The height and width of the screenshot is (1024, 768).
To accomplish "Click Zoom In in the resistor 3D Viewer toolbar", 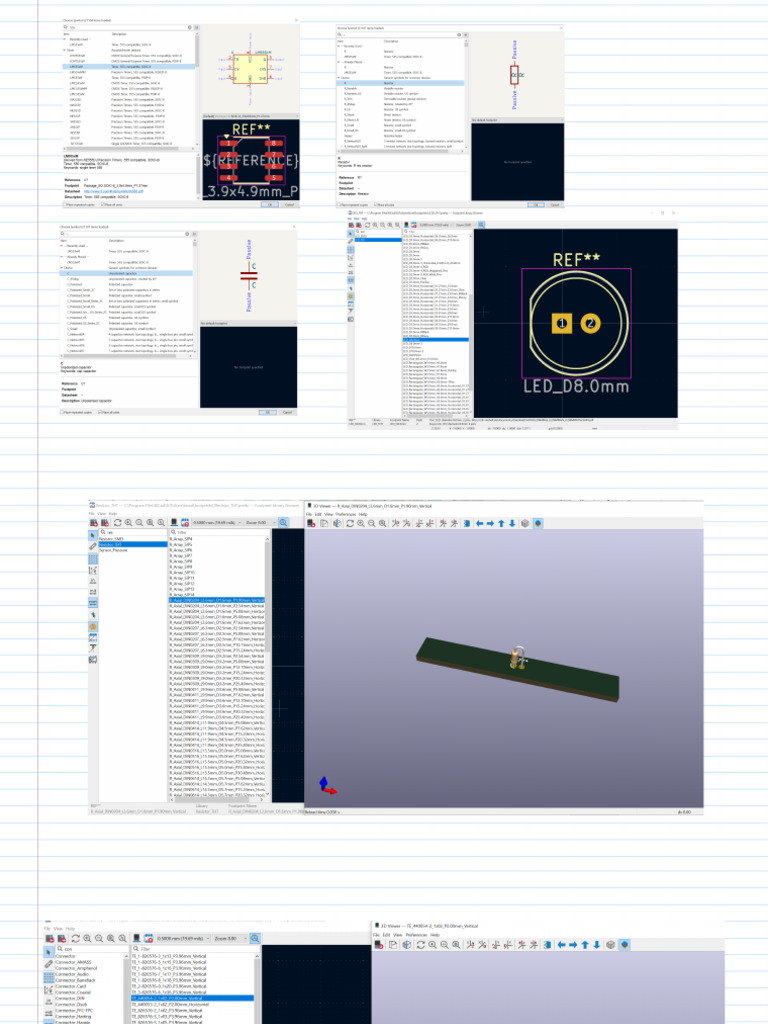I will (x=360, y=523).
